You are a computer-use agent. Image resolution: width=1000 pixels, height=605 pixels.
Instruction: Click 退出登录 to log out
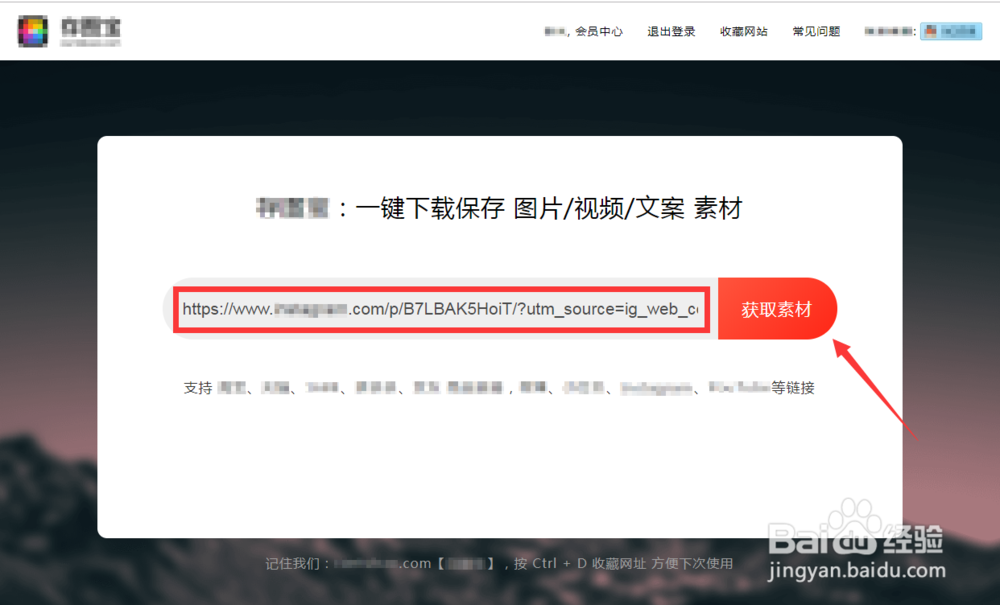pyautogui.click(x=670, y=31)
